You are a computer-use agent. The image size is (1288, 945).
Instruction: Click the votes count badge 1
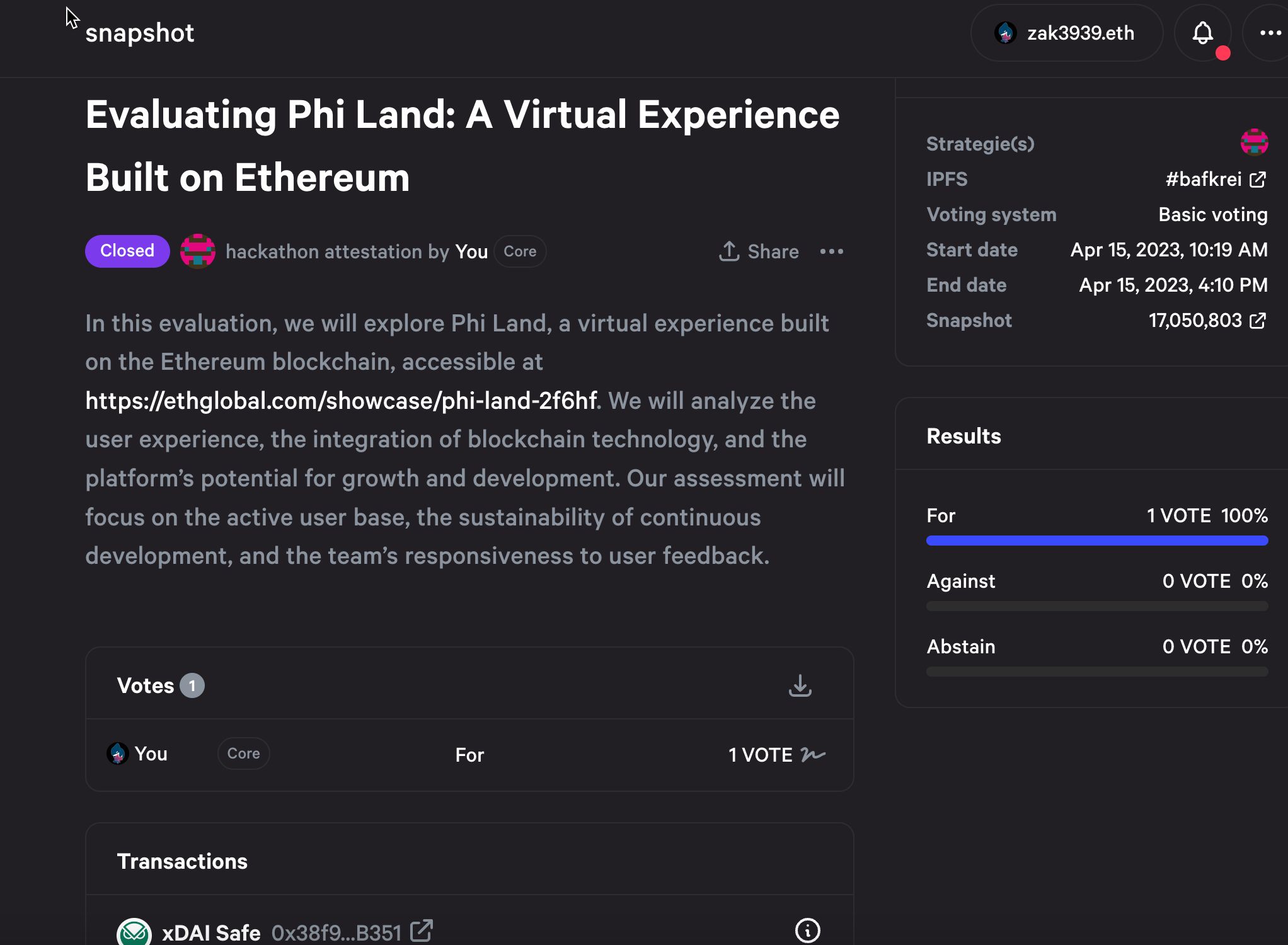pyautogui.click(x=192, y=685)
